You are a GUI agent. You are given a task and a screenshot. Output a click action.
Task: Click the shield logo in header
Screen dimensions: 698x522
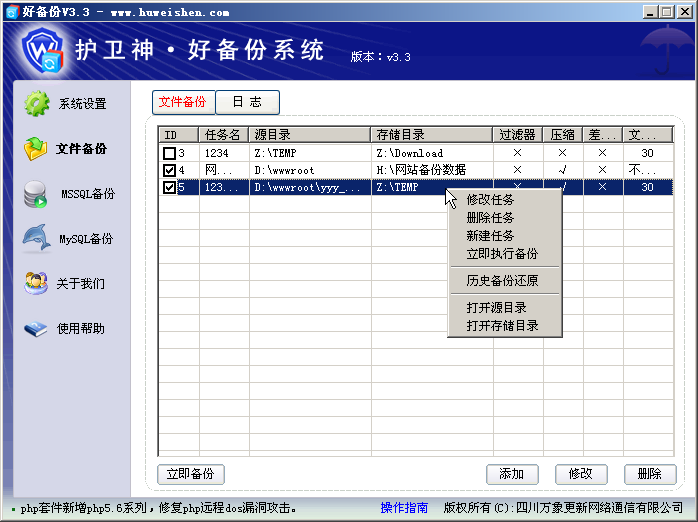point(44,50)
